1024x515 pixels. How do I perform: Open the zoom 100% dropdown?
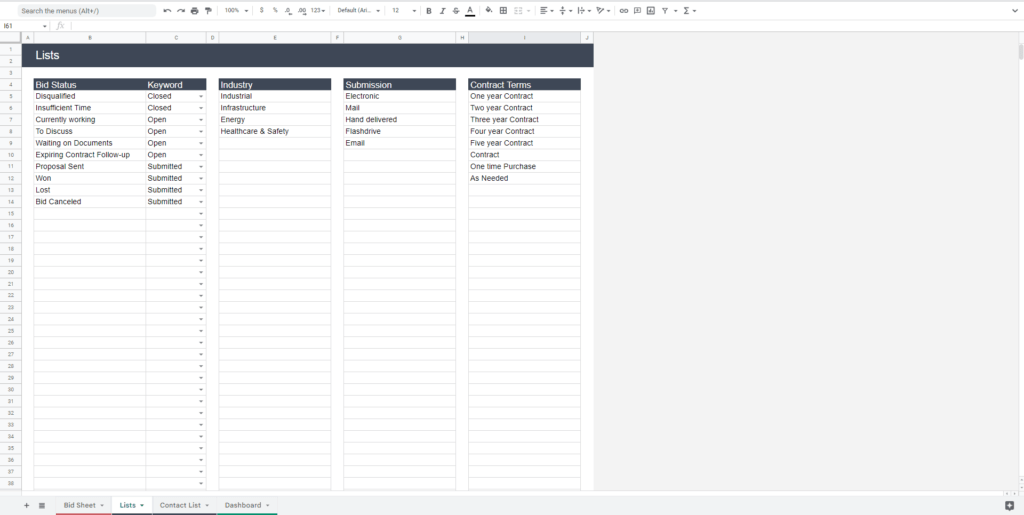(236, 11)
